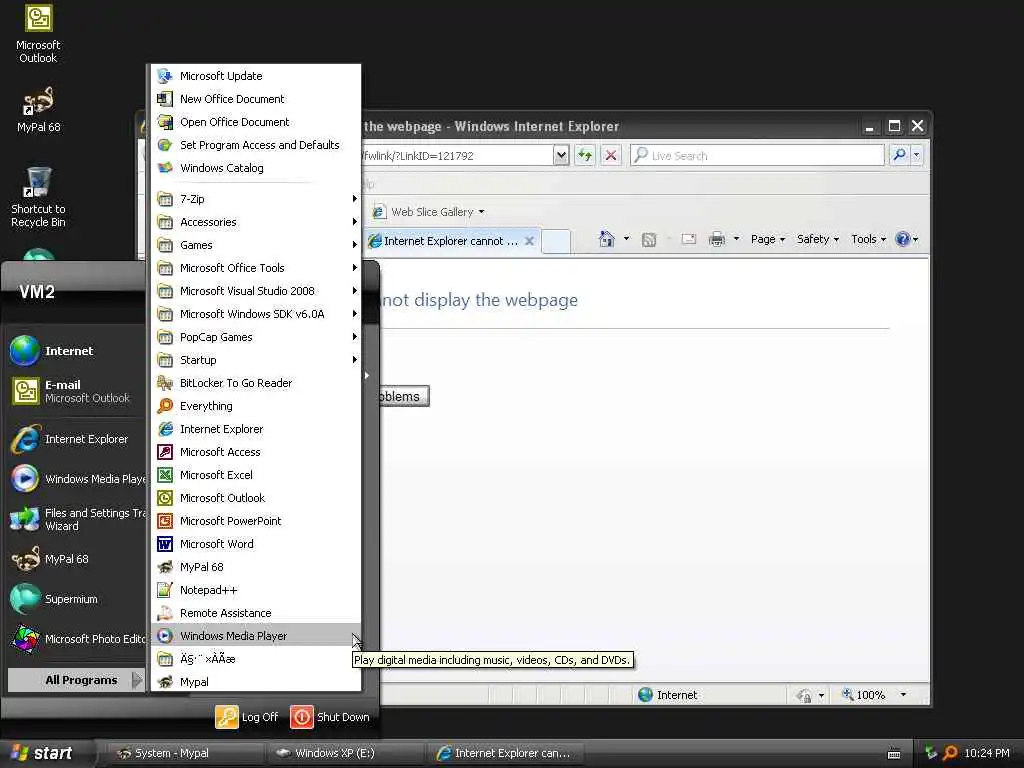Open Microsoft Photo Editor
Image resolution: width=1024 pixels, height=768 pixels.
pos(76,639)
